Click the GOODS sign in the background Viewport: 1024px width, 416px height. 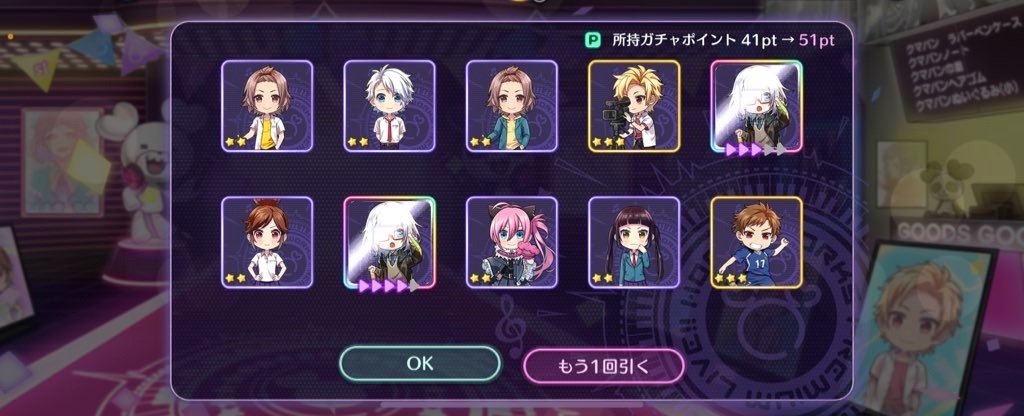[x=926, y=232]
